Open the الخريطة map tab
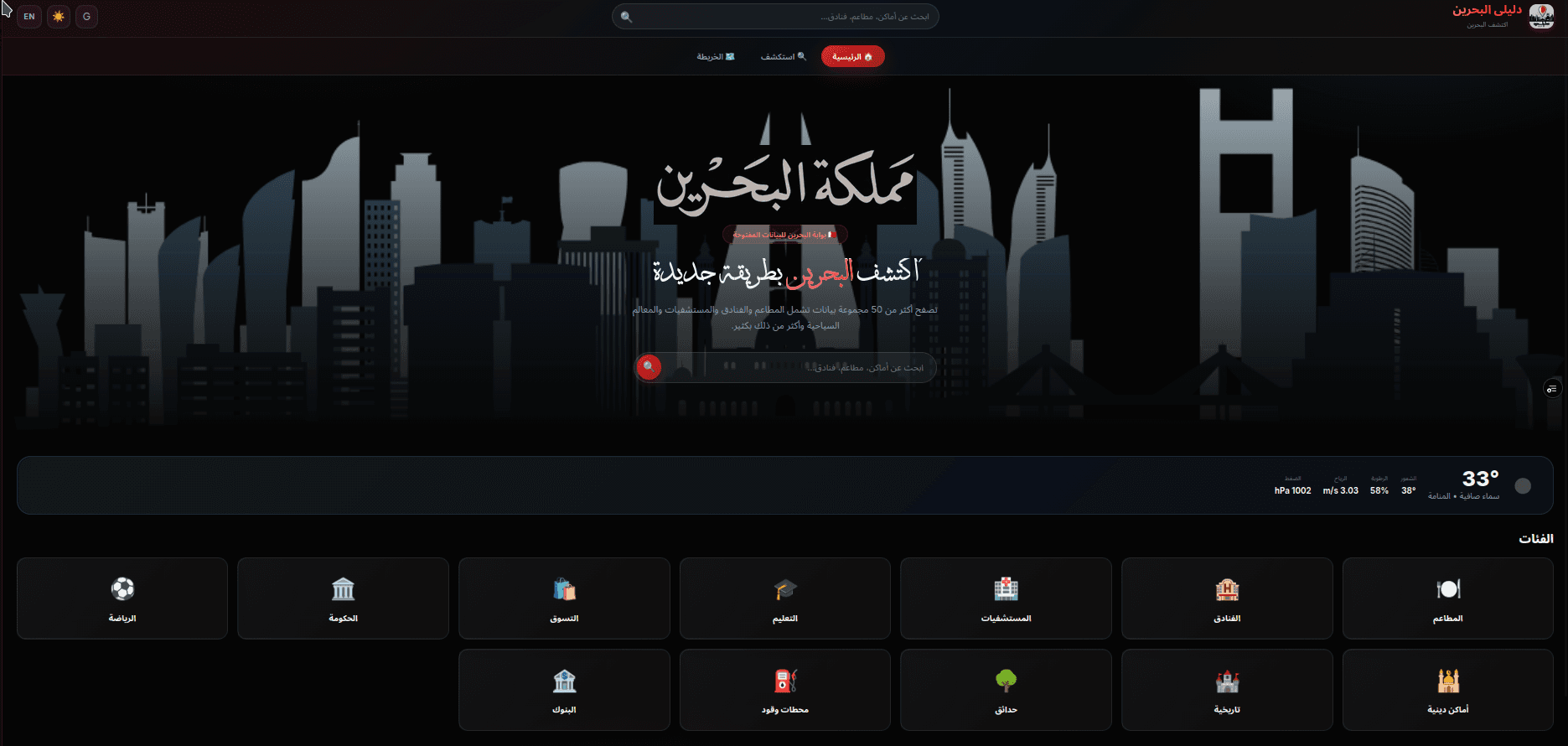The image size is (1568, 746). click(716, 56)
